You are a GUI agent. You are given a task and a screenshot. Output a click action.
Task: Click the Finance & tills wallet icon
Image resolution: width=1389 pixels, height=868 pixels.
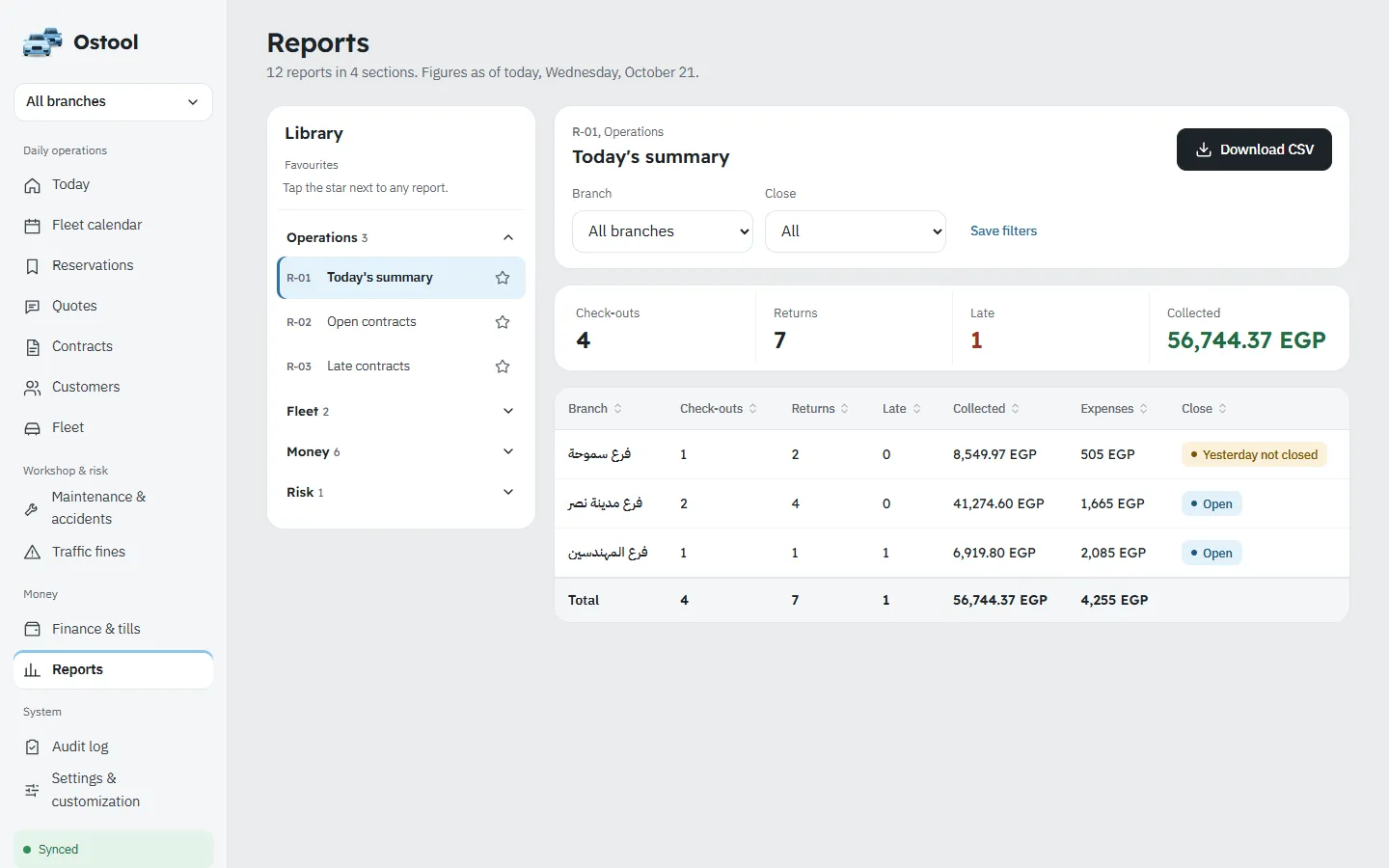pos(33,630)
